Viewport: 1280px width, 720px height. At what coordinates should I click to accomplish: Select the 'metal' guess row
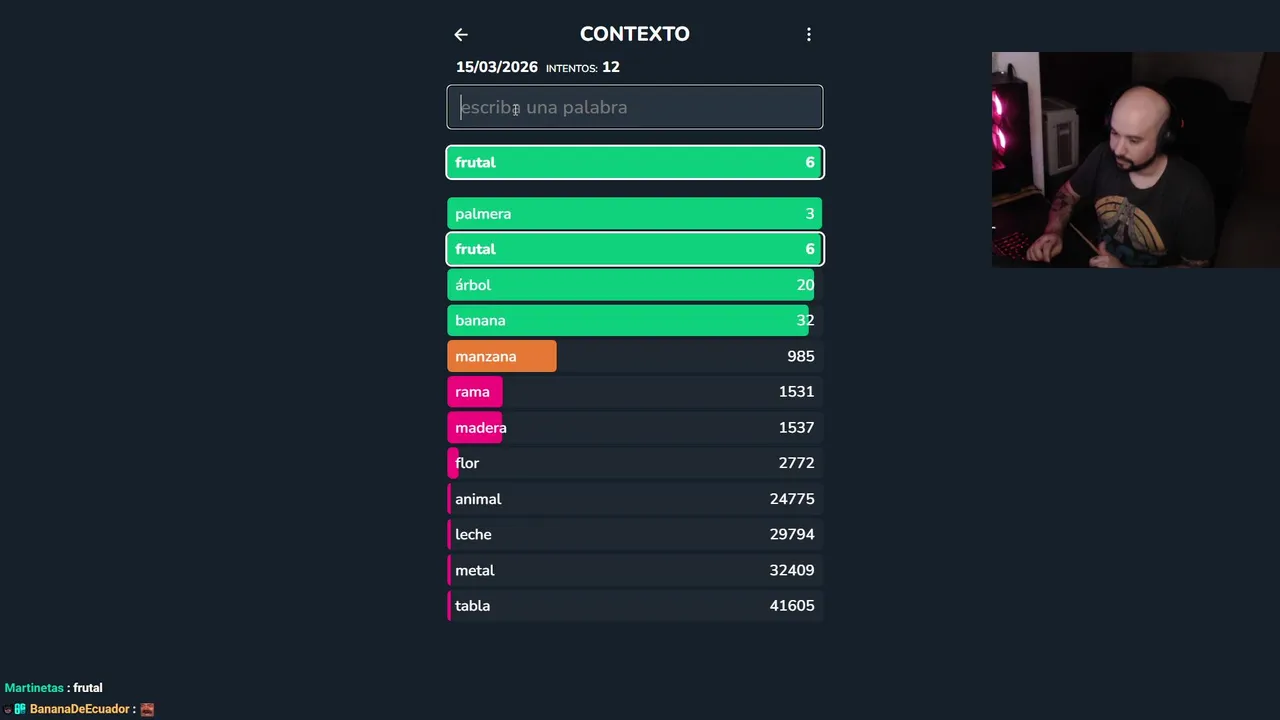(634, 570)
